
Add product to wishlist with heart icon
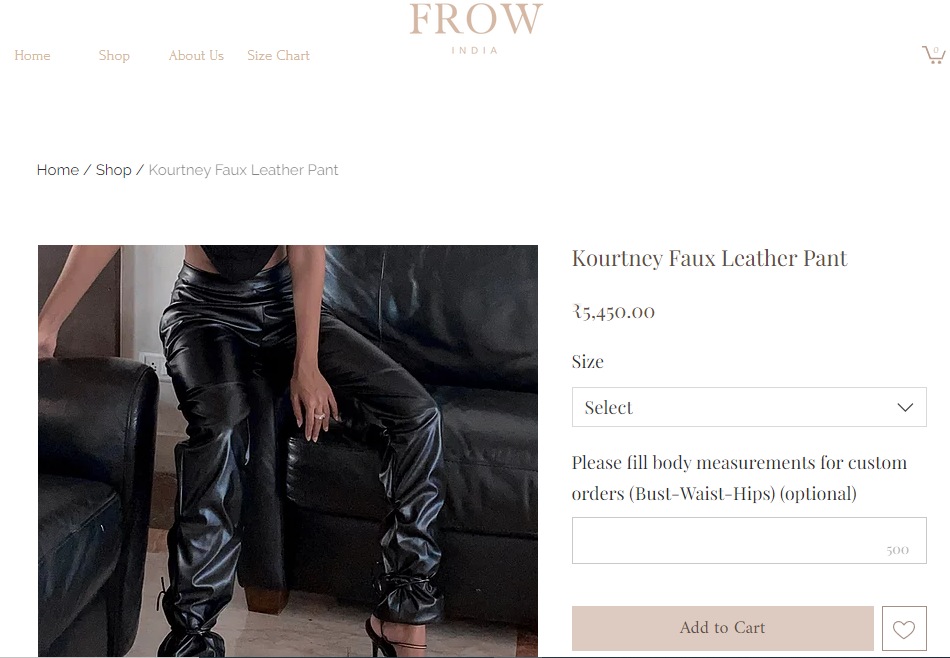(x=904, y=628)
